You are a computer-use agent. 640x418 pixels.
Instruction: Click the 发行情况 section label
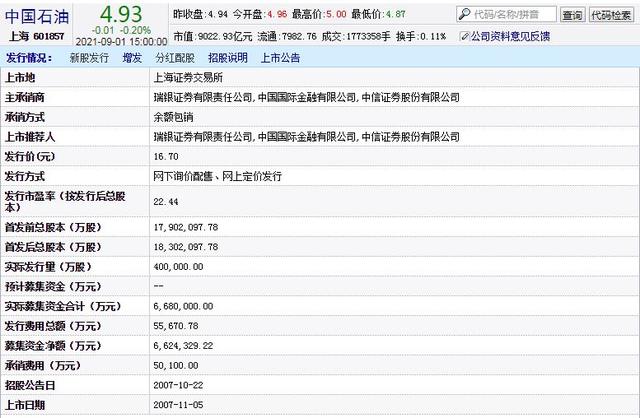pos(29,58)
